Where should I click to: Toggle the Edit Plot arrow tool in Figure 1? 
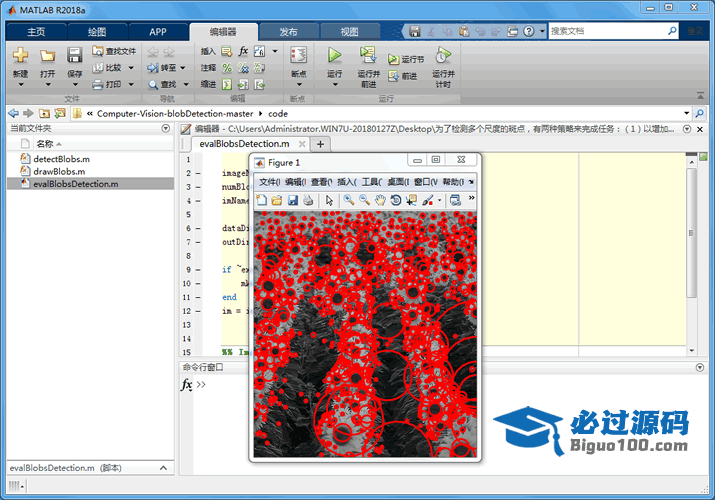(329, 200)
